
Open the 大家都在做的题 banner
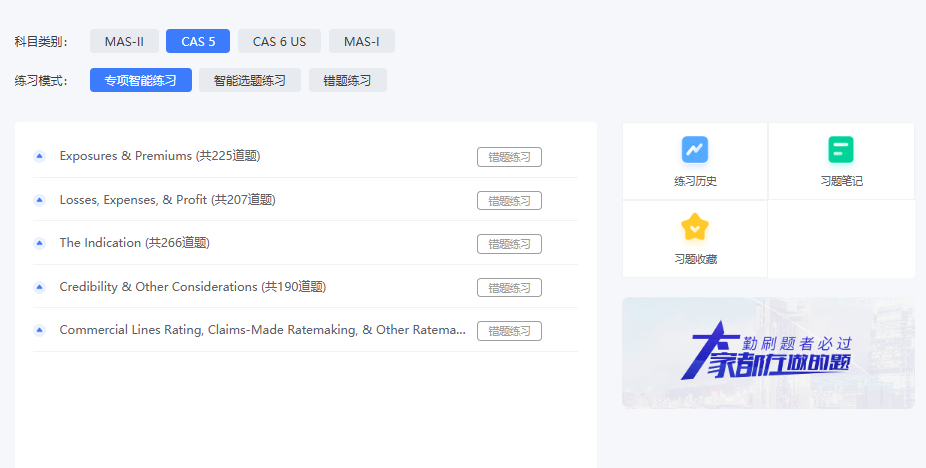(768, 353)
